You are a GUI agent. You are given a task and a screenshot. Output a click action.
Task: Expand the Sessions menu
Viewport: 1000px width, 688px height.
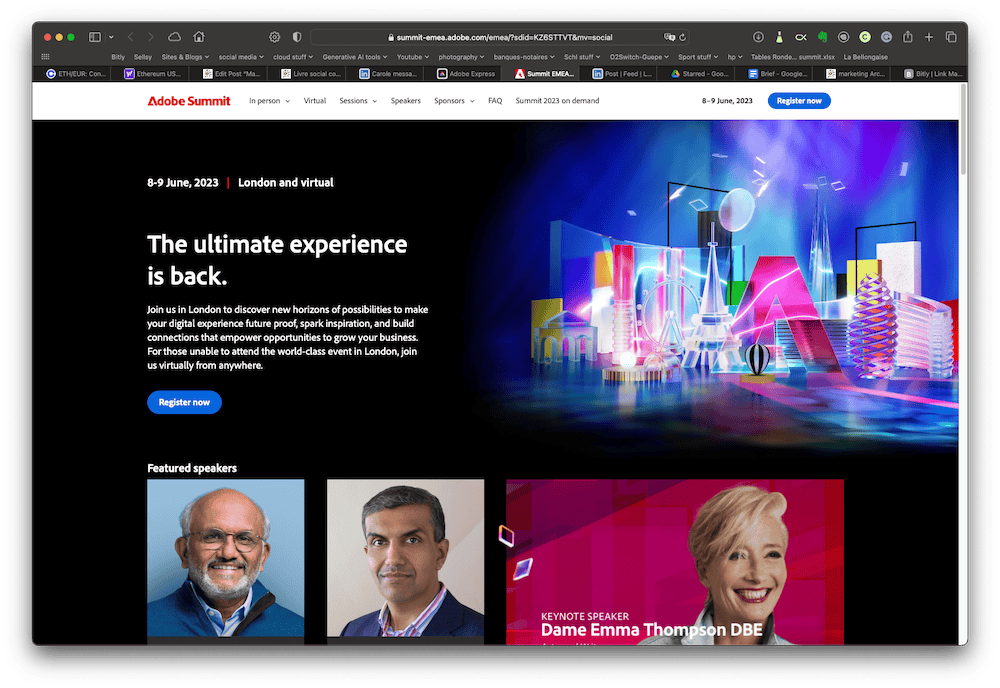pos(358,101)
